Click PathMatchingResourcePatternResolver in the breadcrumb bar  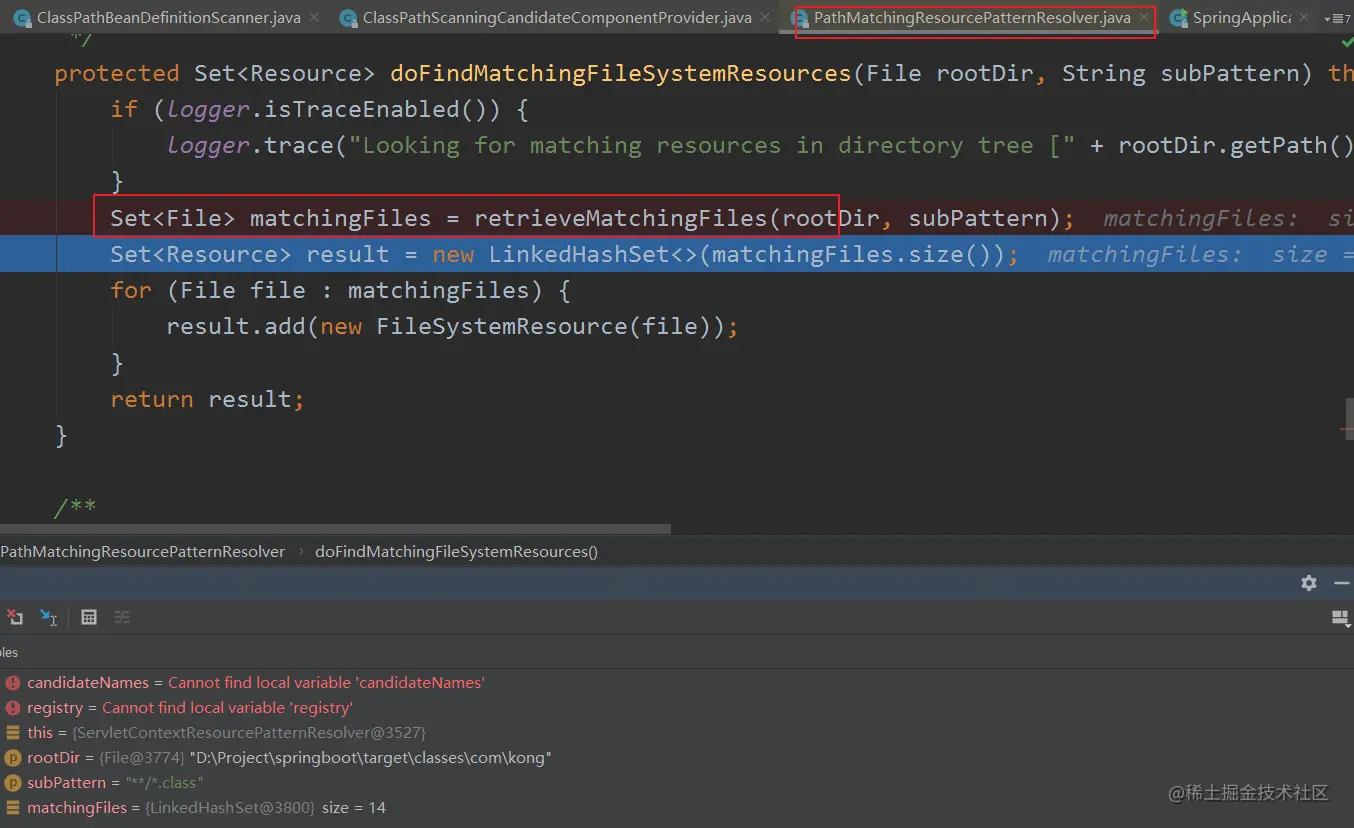click(x=142, y=552)
